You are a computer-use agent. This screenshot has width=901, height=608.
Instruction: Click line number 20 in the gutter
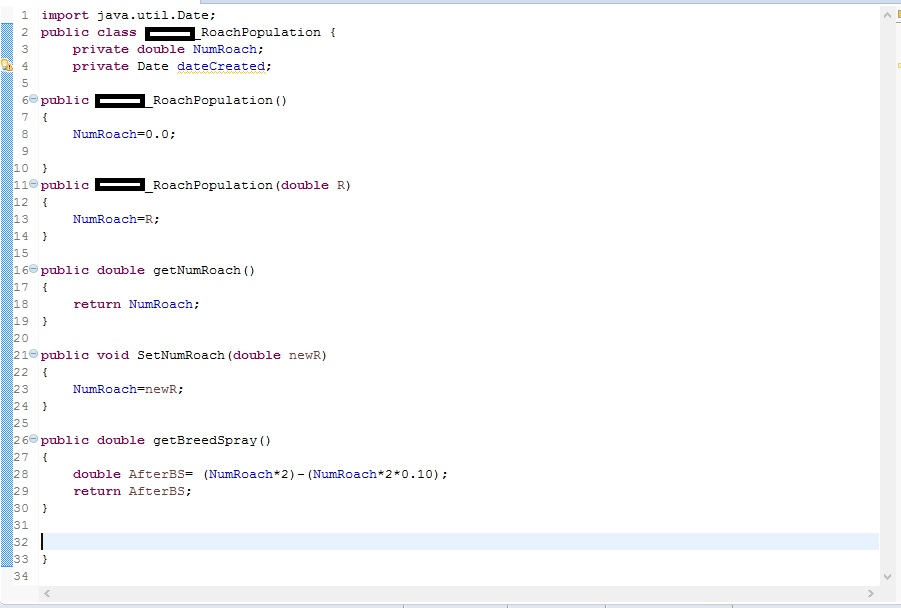coord(21,338)
